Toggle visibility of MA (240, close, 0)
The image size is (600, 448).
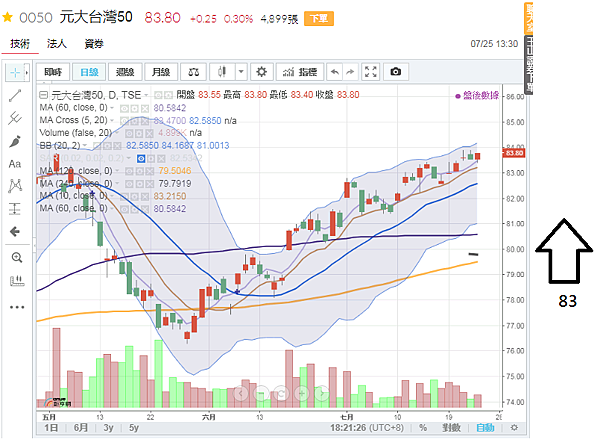[129, 184]
